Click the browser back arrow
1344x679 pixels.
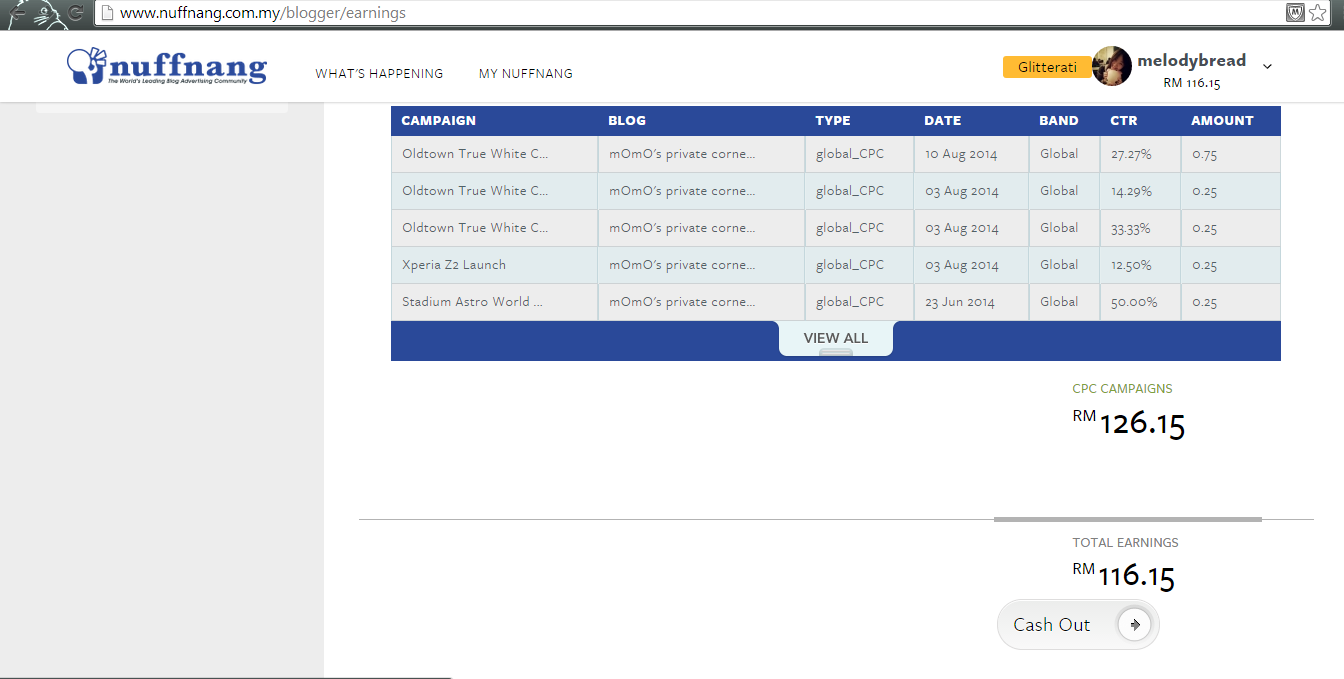[x=17, y=14]
